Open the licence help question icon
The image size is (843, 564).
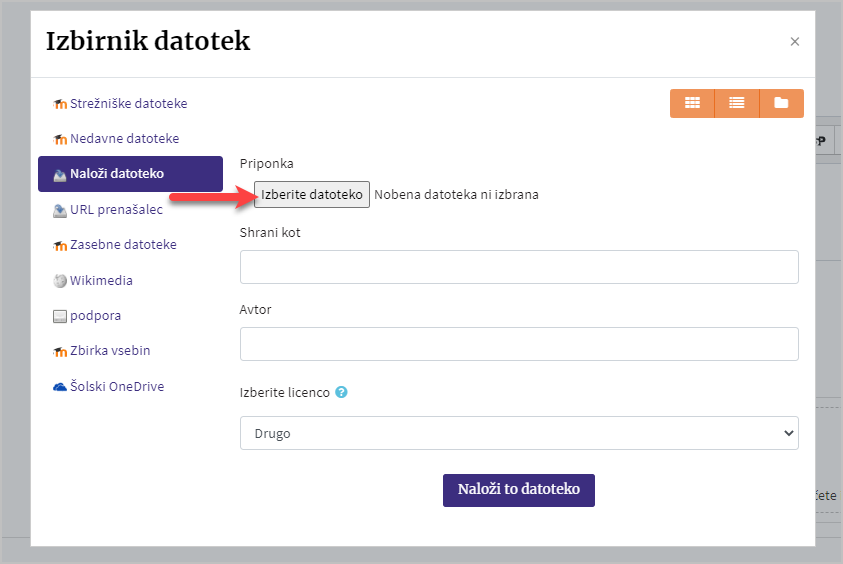tap(341, 392)
